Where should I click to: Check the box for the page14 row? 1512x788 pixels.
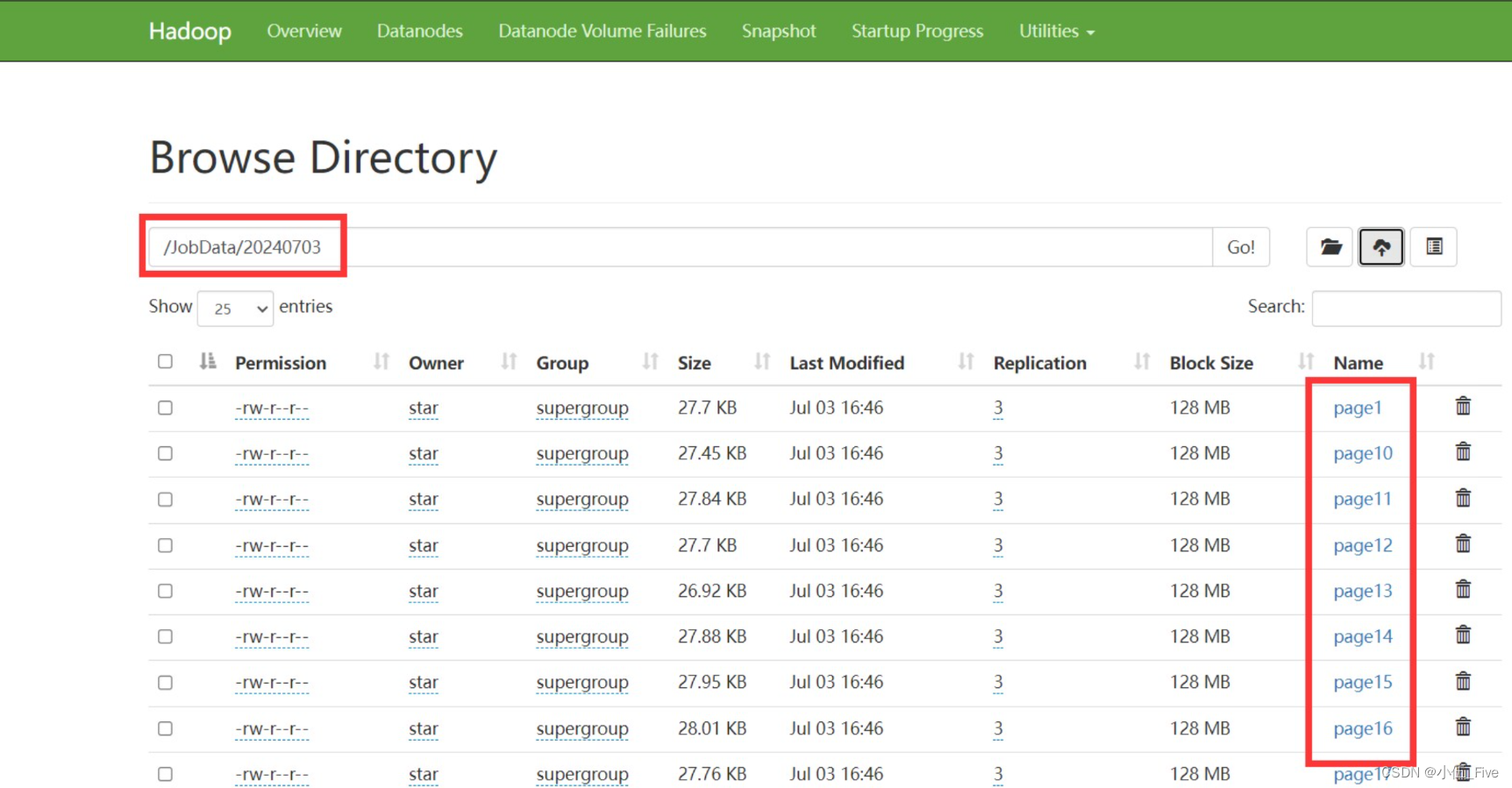165,636
